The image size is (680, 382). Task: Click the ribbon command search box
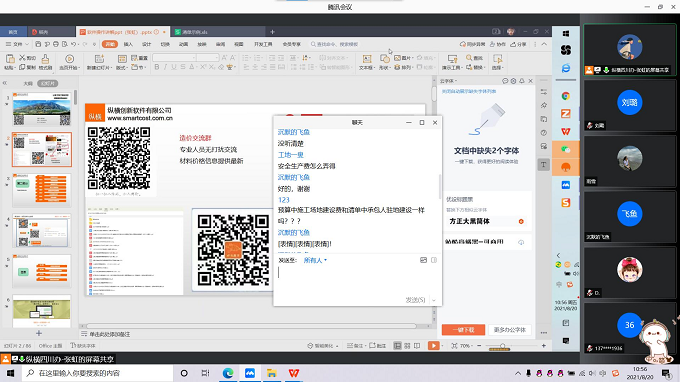point(334,44)
